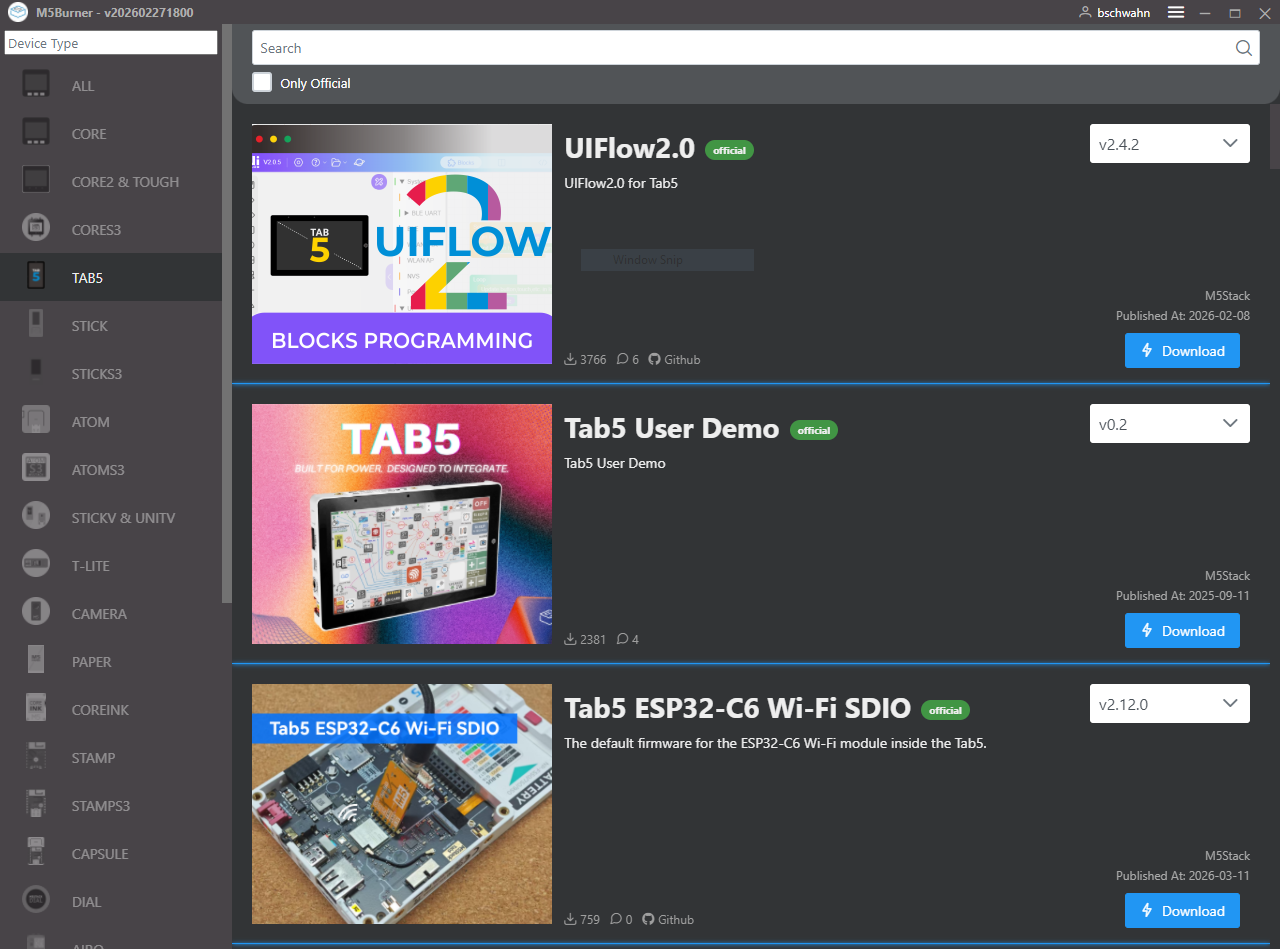Download the UIFlow2.0 firmware
The height and width of the screenshot is (949, 1280).
(1182, 351)
